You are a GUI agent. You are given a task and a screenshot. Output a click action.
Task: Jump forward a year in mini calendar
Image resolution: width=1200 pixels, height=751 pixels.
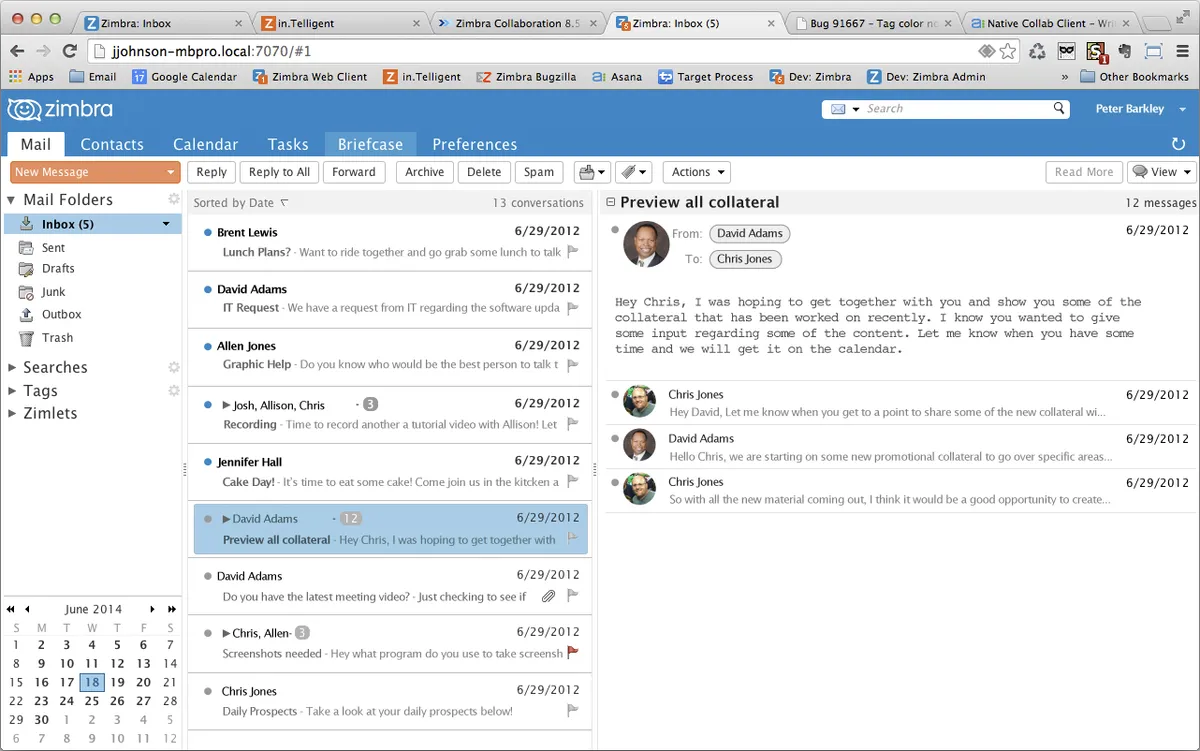tap(171, 609)
